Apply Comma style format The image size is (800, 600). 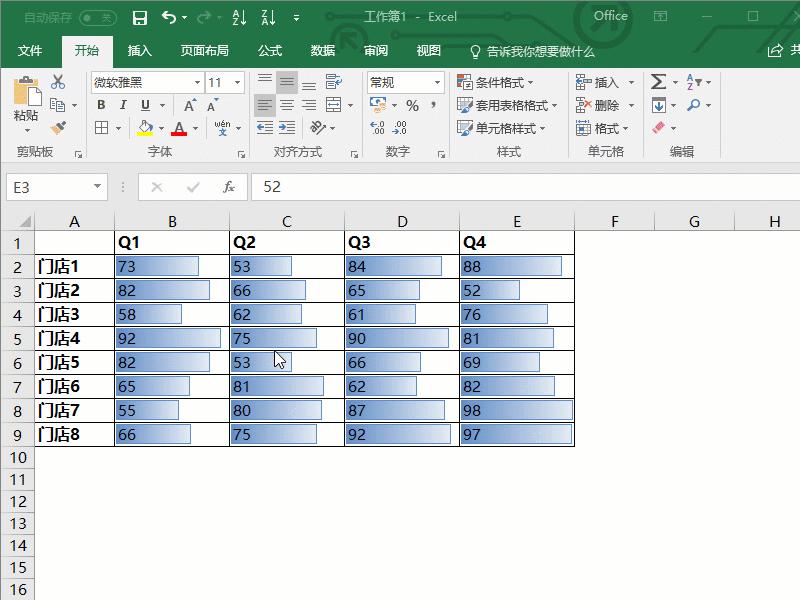[434, 105]
